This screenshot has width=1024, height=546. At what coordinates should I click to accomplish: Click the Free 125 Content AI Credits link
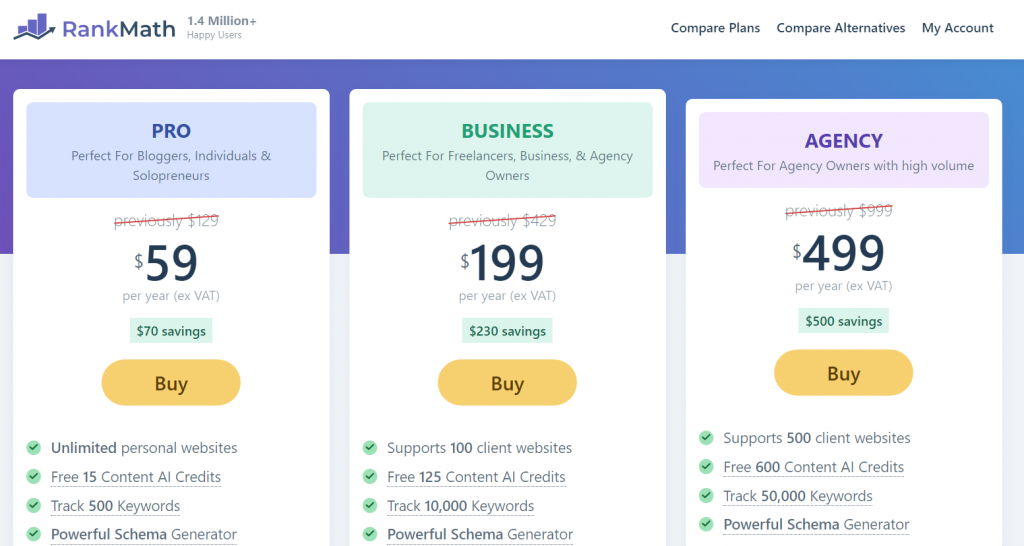click(x=476, y=477)
